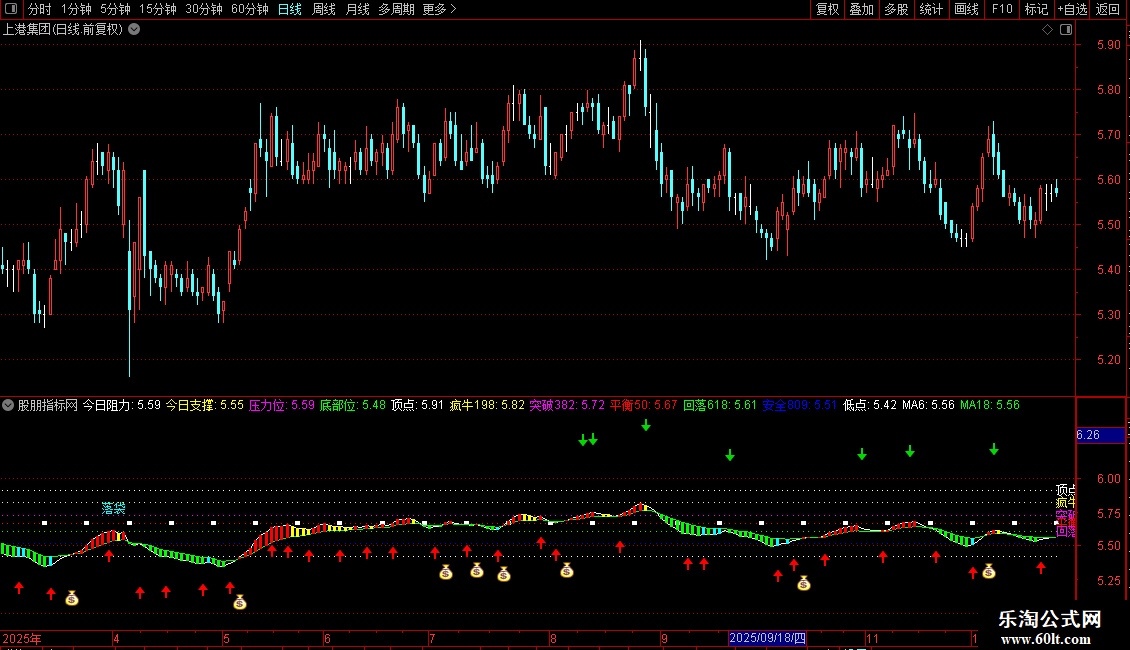The height and width of the screenshot is (650, 1130).
Task: Expand the 股朋指标网 indicator dropdown arrow
Action: point(8,405)
